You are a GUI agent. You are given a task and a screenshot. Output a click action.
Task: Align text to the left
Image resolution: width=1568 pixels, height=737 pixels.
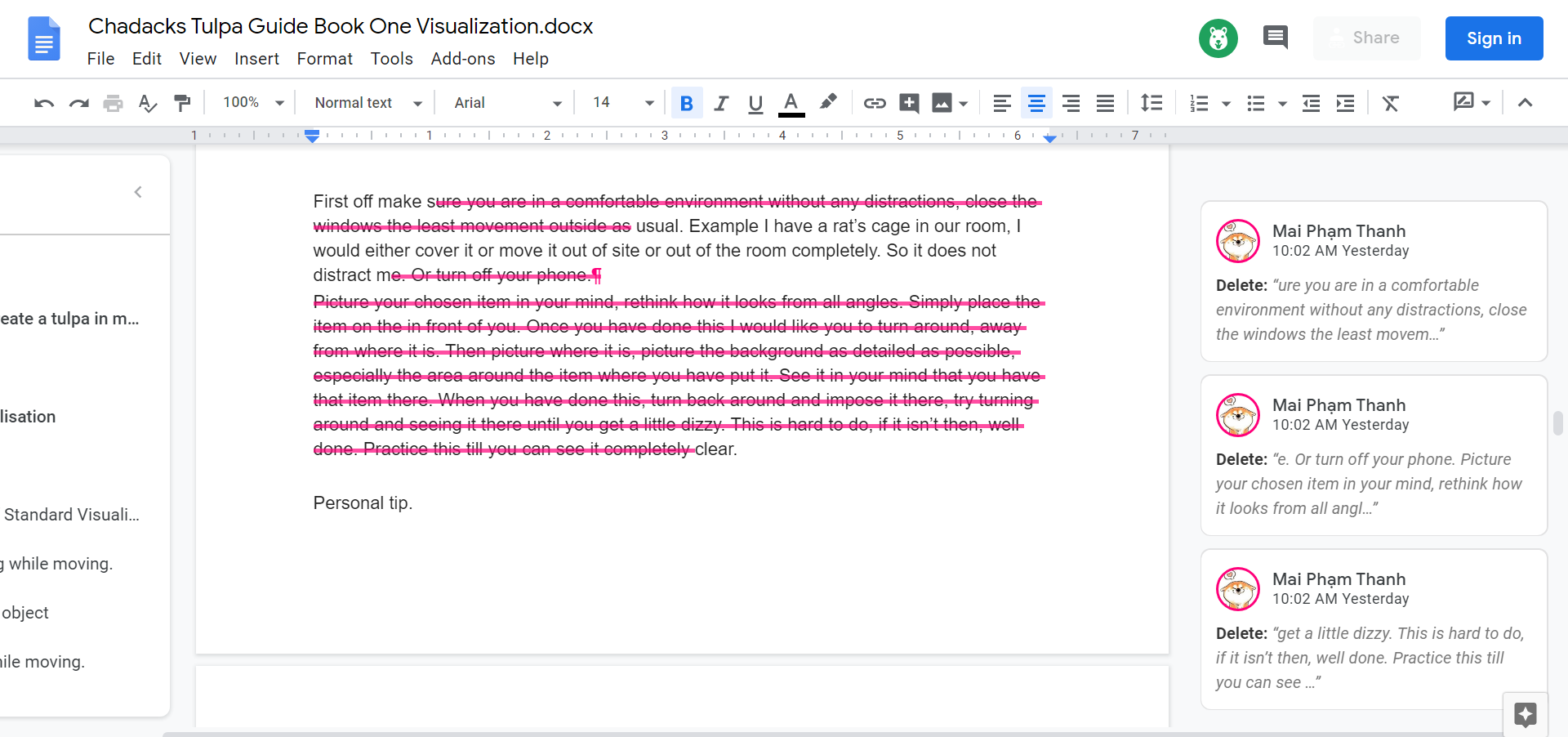pyautogui.click(x=1002, y=103)
